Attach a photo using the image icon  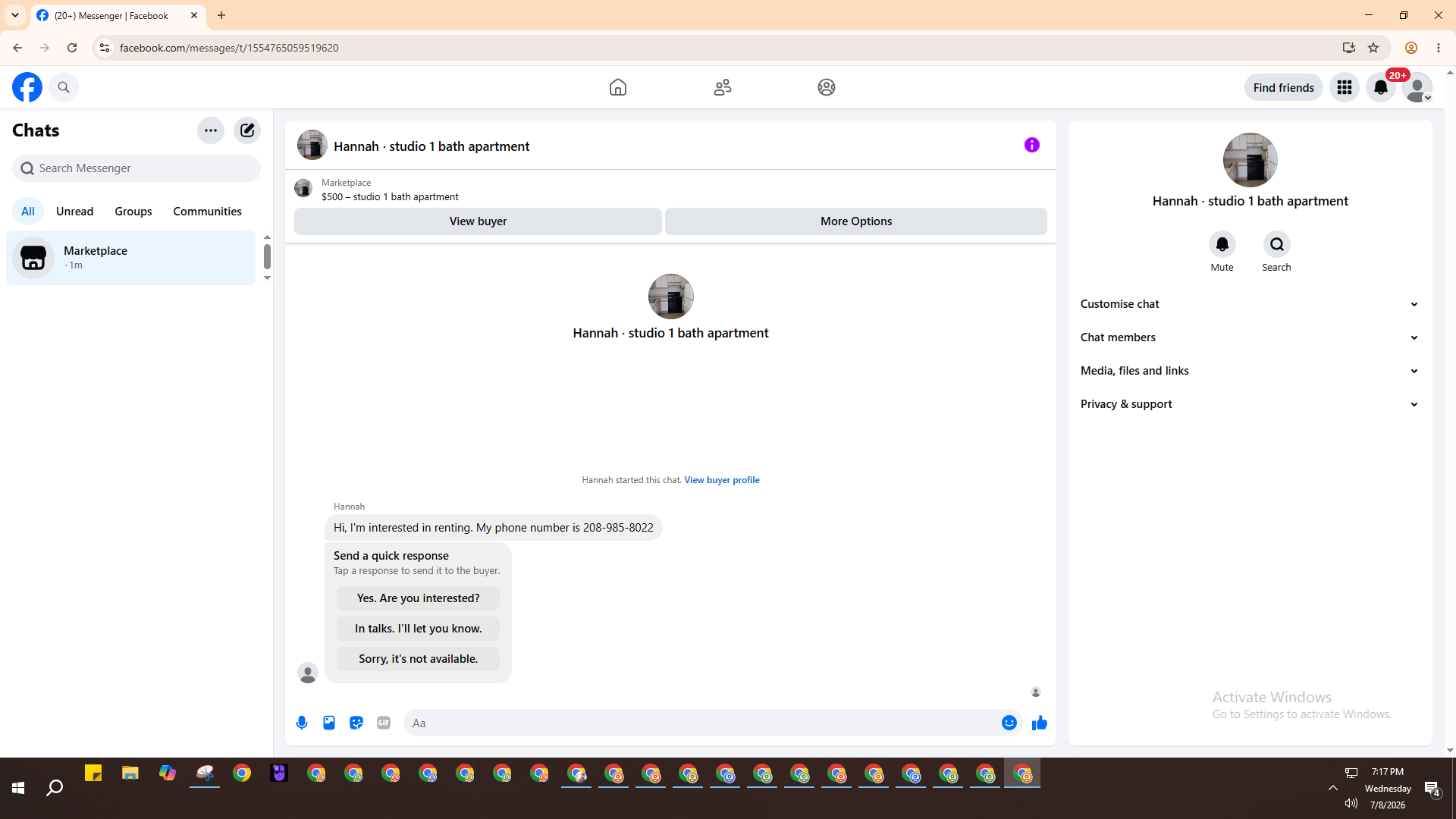click(329, 723)
